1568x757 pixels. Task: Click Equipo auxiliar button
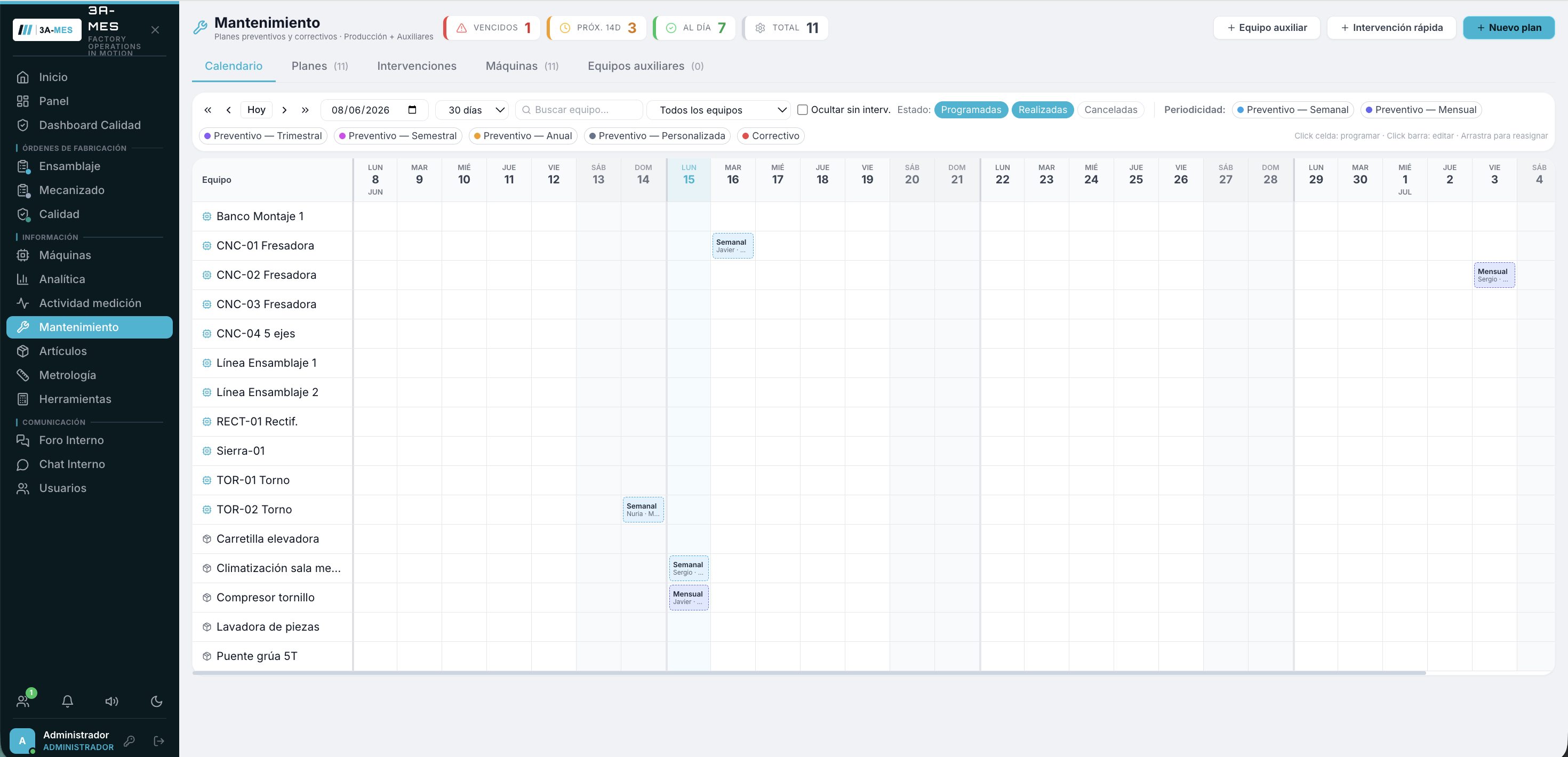(x=1267, y=28)
